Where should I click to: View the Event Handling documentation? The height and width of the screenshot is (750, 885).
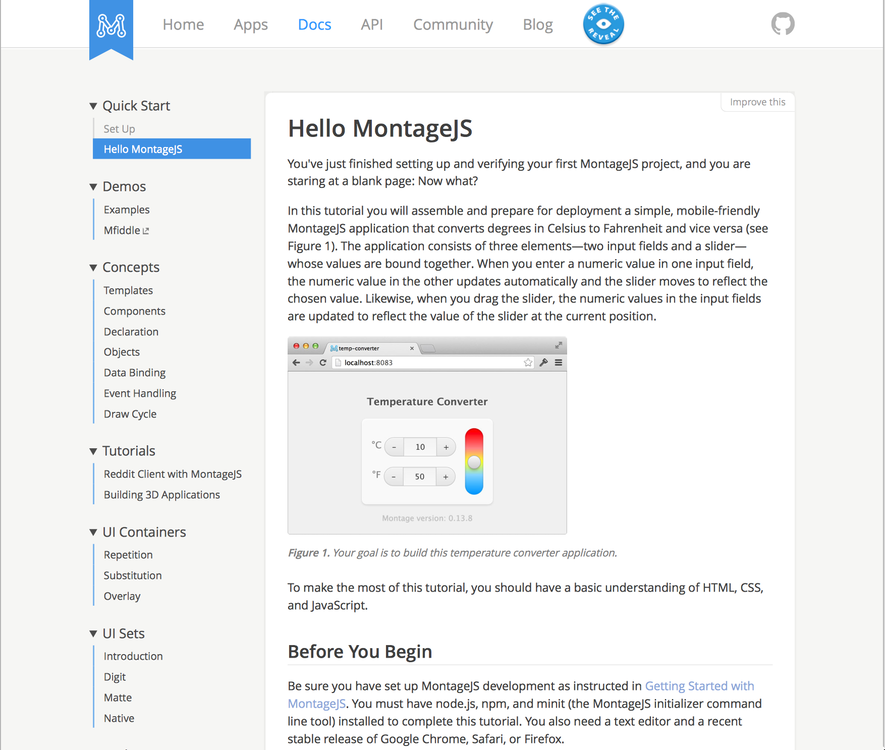tap(139, 393)
